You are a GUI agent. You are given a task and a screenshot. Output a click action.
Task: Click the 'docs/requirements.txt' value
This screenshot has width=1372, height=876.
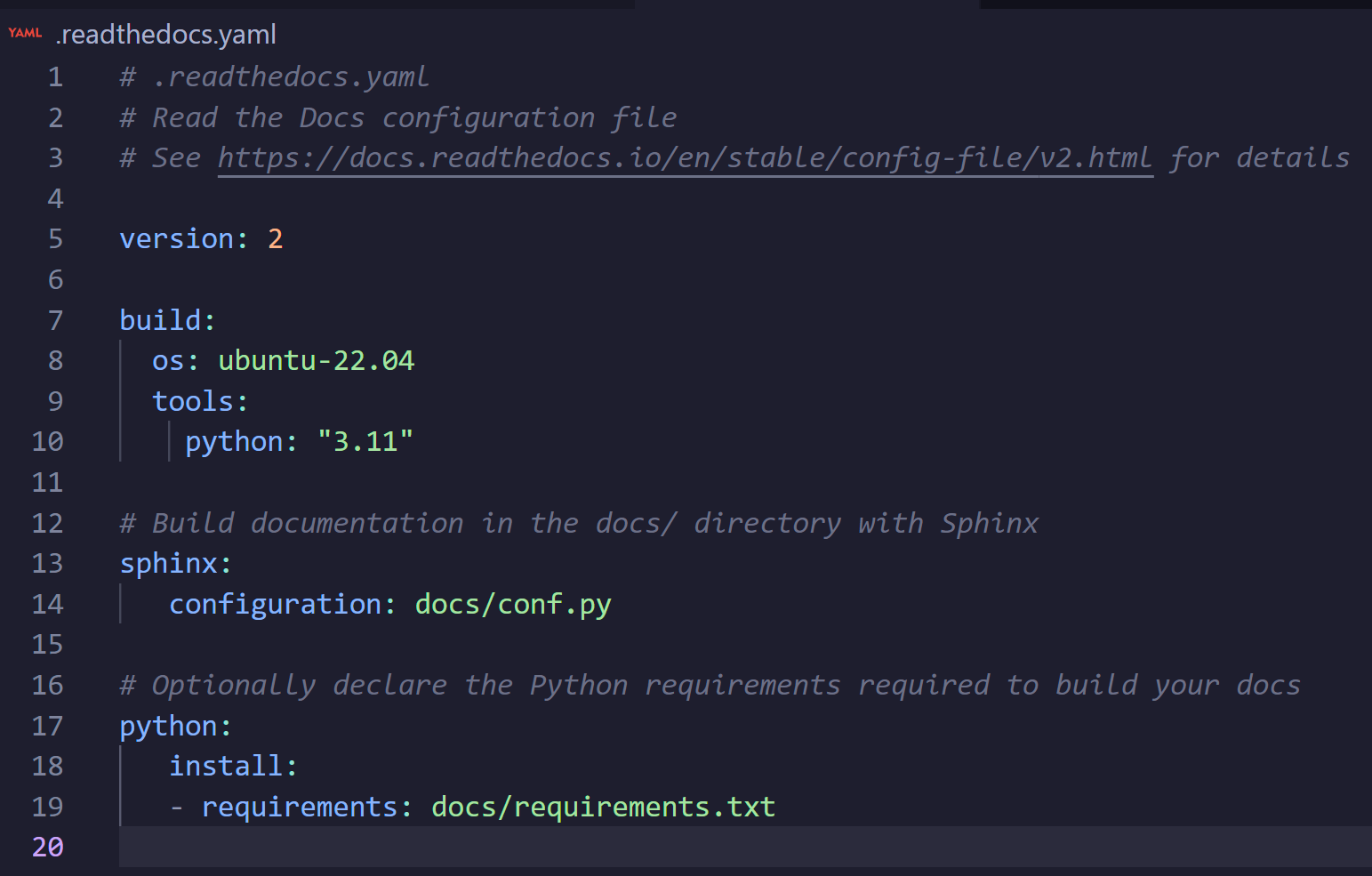pyautogui.click(x=604, y=807)
